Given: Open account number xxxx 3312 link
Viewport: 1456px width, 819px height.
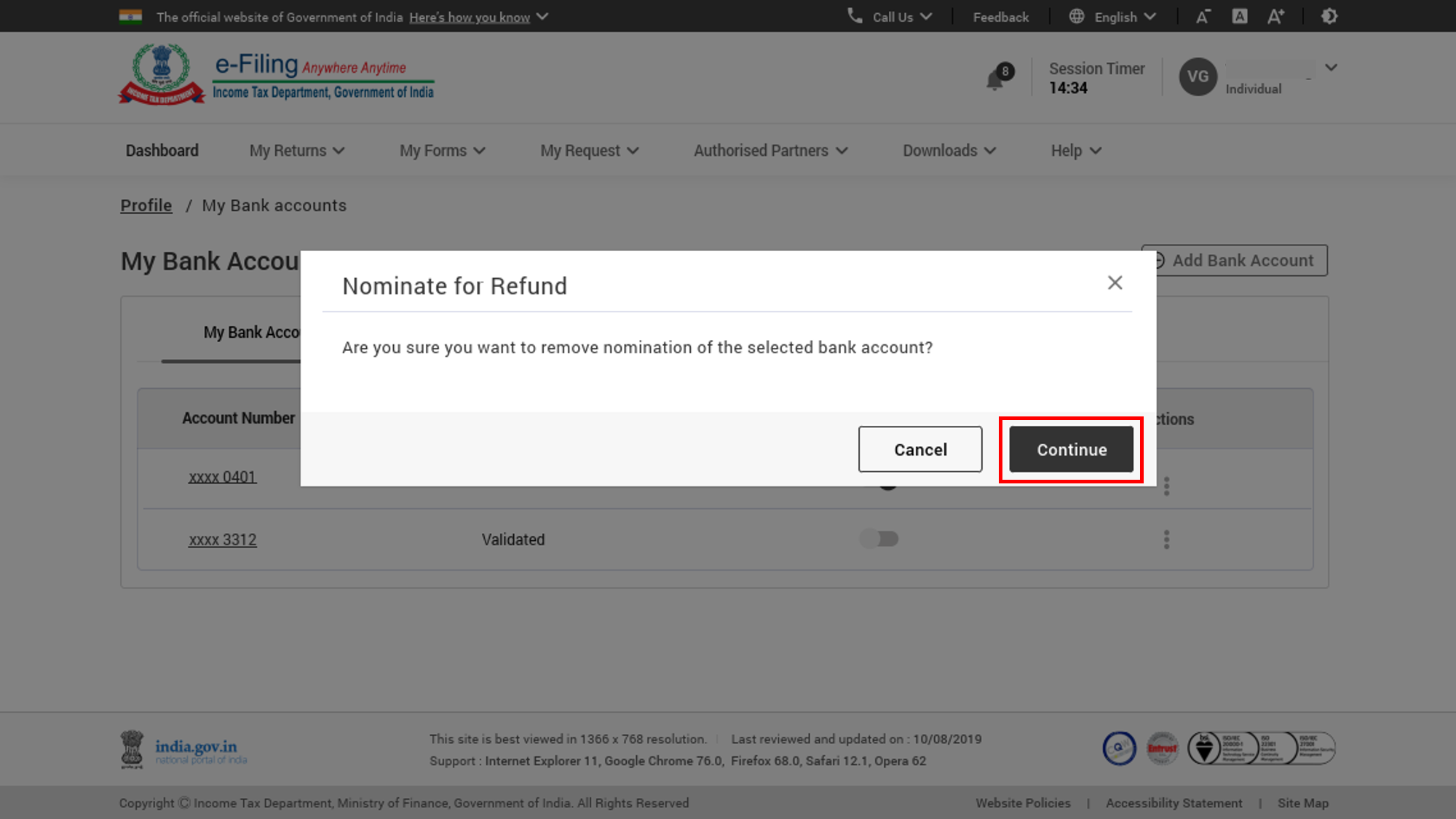Looking at the screenshot, I should pyautogui.click(x=222, y=539).
